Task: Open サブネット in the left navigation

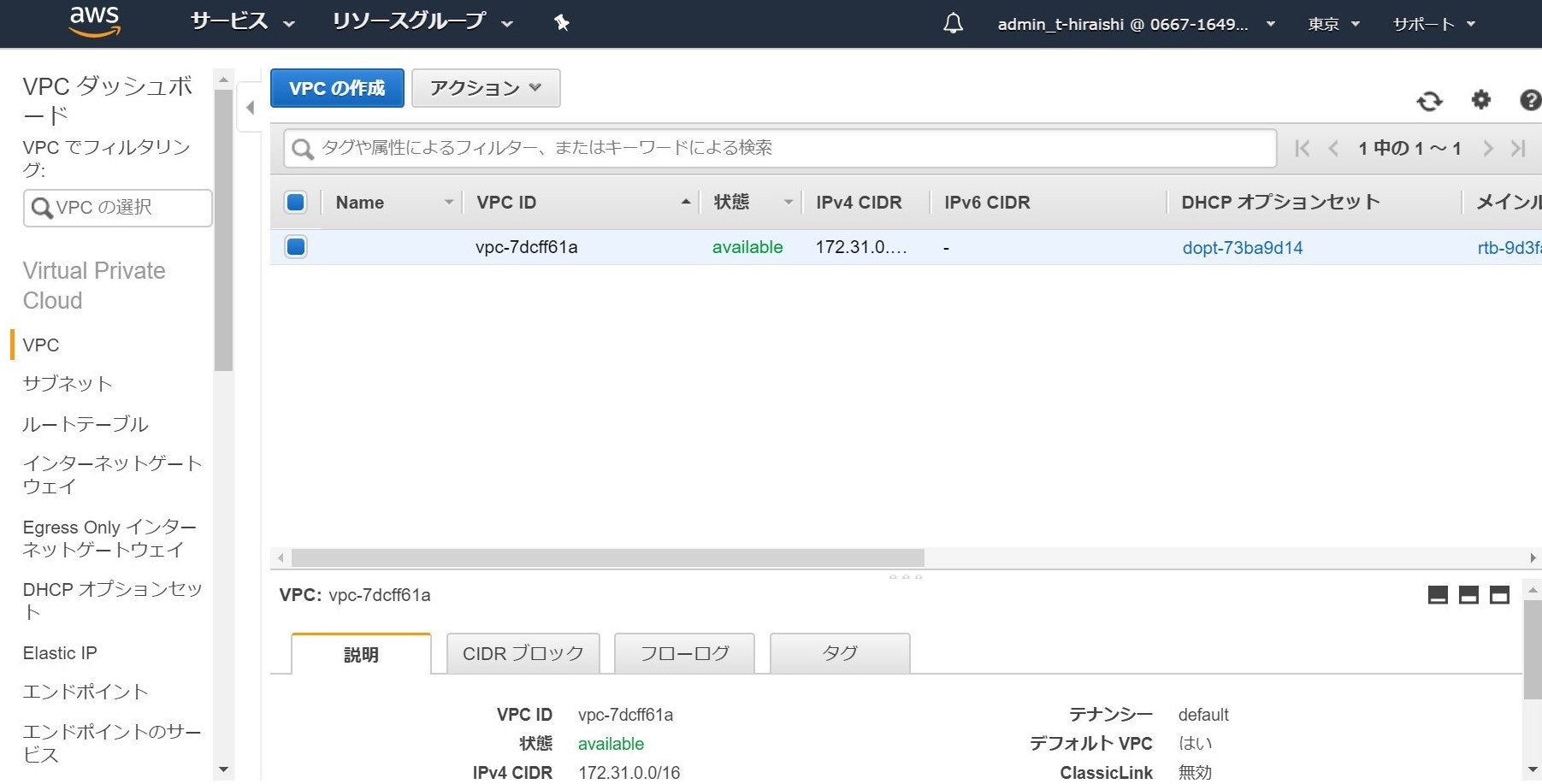Action: pyautogui.click(x=68, y=384)
